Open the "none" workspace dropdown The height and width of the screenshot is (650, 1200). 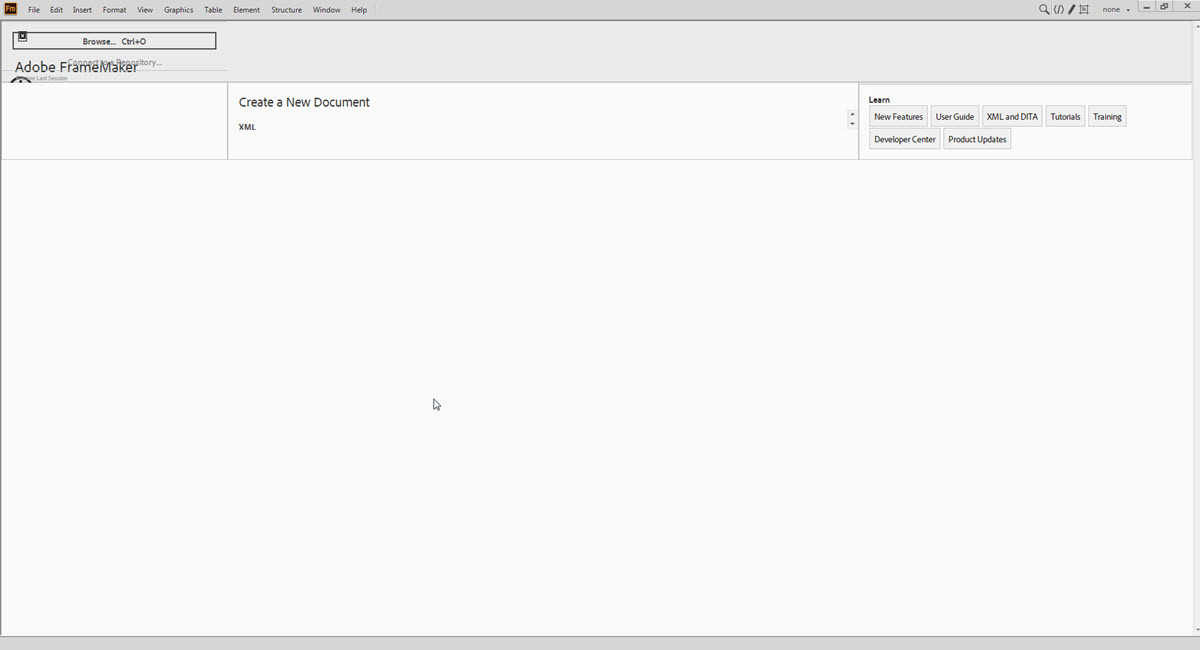tap(1114, 9)
